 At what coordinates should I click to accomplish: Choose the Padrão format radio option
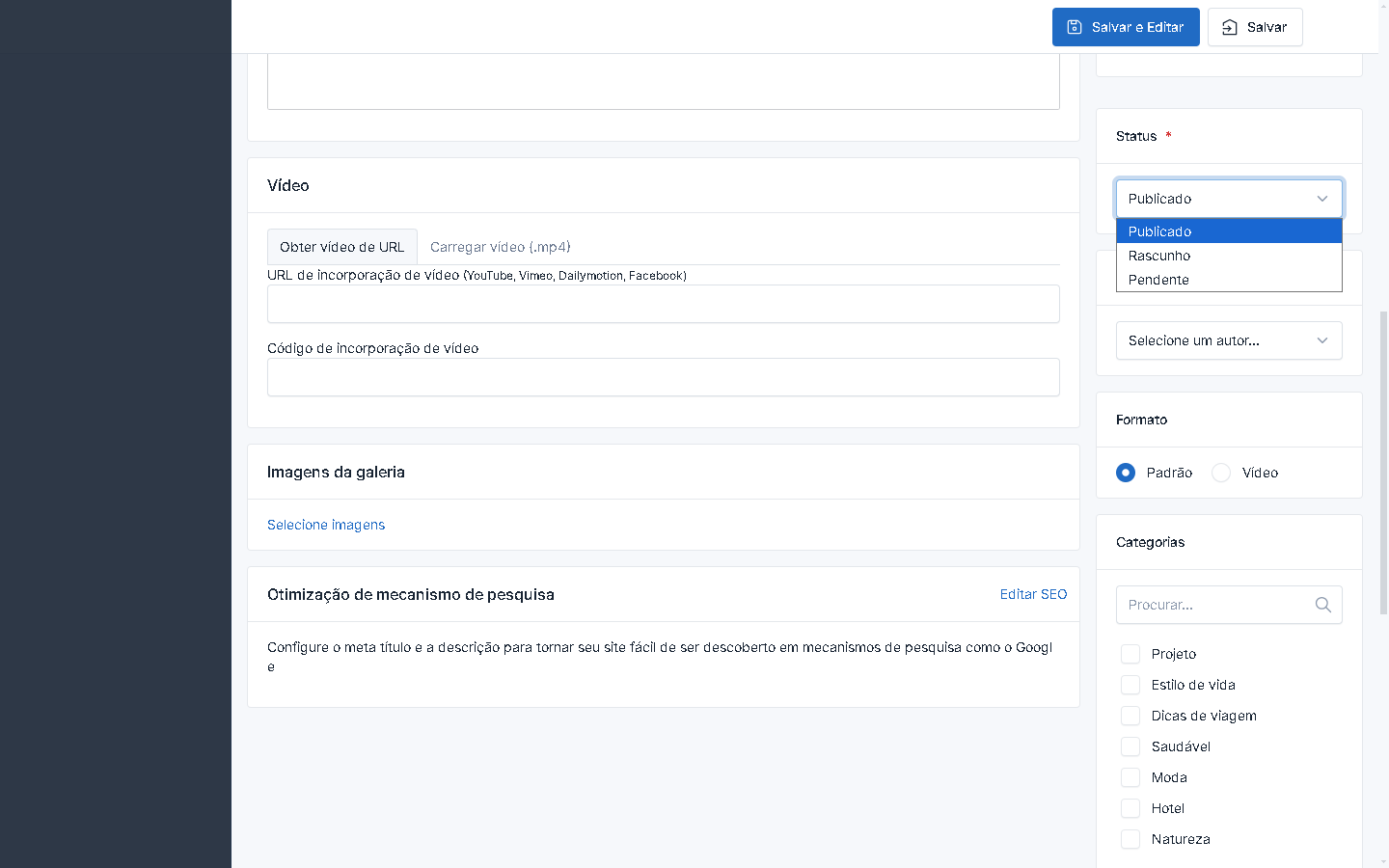pyautogui.click(x=1126, y=473)
